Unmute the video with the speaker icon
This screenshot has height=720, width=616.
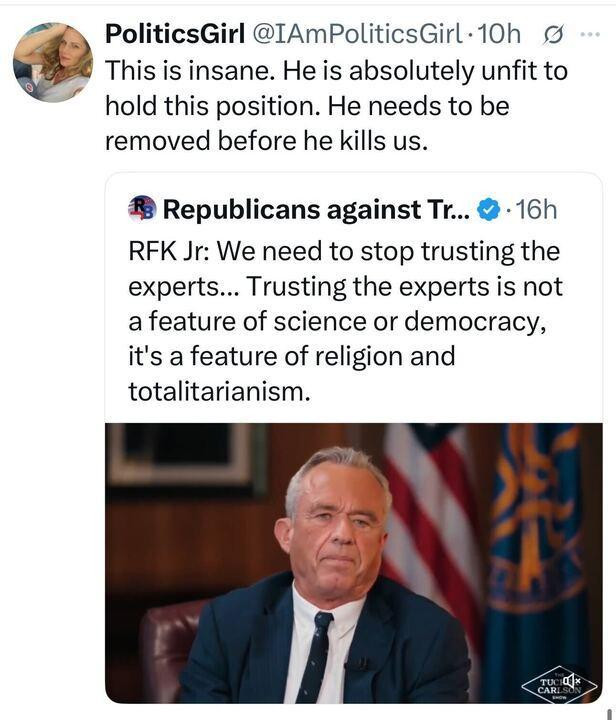pyautogui.click(x=571, y=680)
